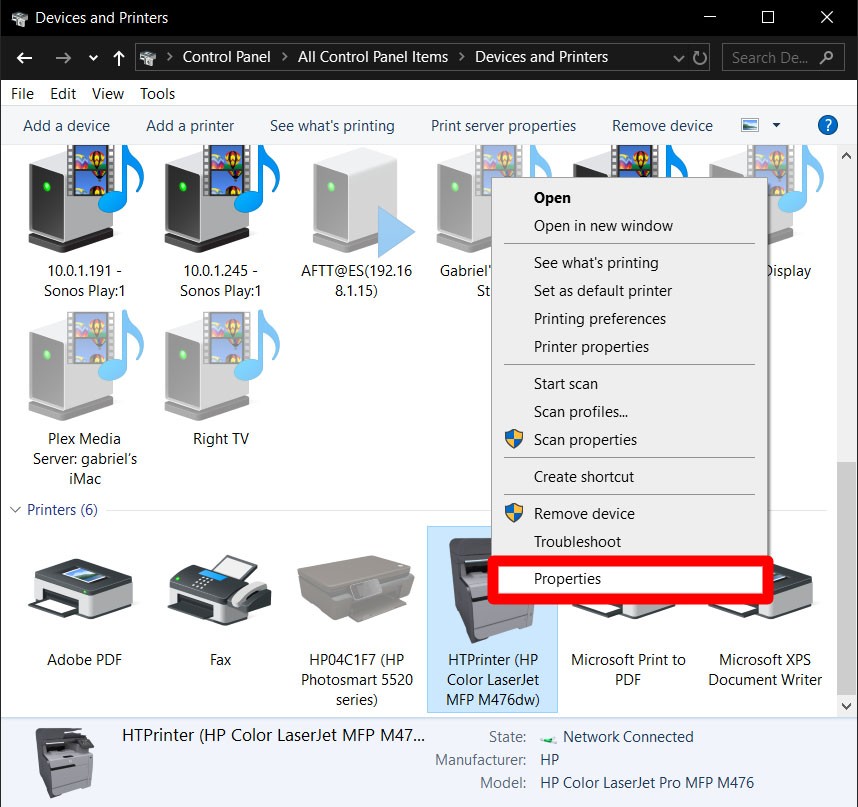Select the Right TV device icon
Screen dimensions: 858x807
[x=219, y=365]
